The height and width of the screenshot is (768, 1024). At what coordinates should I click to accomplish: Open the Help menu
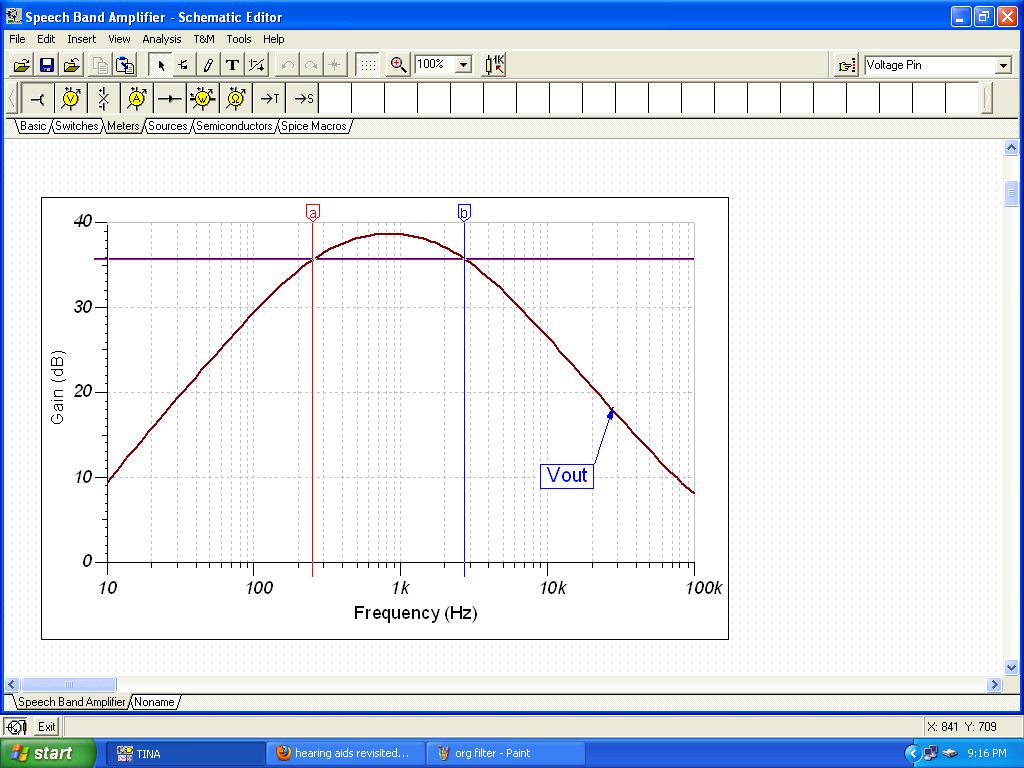click(x=274, y=39)
